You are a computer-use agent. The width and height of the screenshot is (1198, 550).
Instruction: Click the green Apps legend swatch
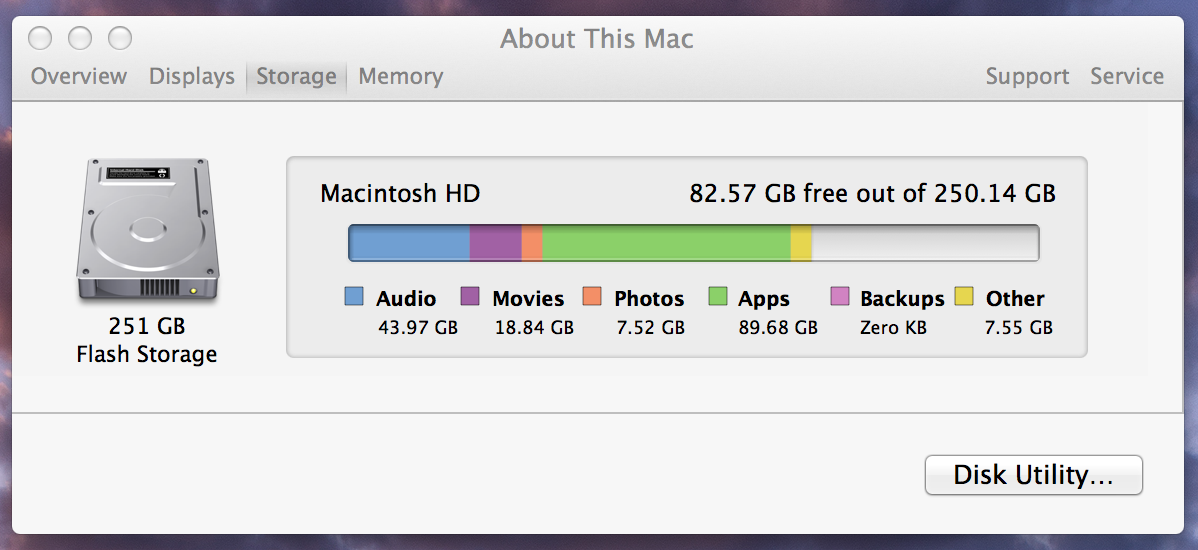tap(717, 296)
